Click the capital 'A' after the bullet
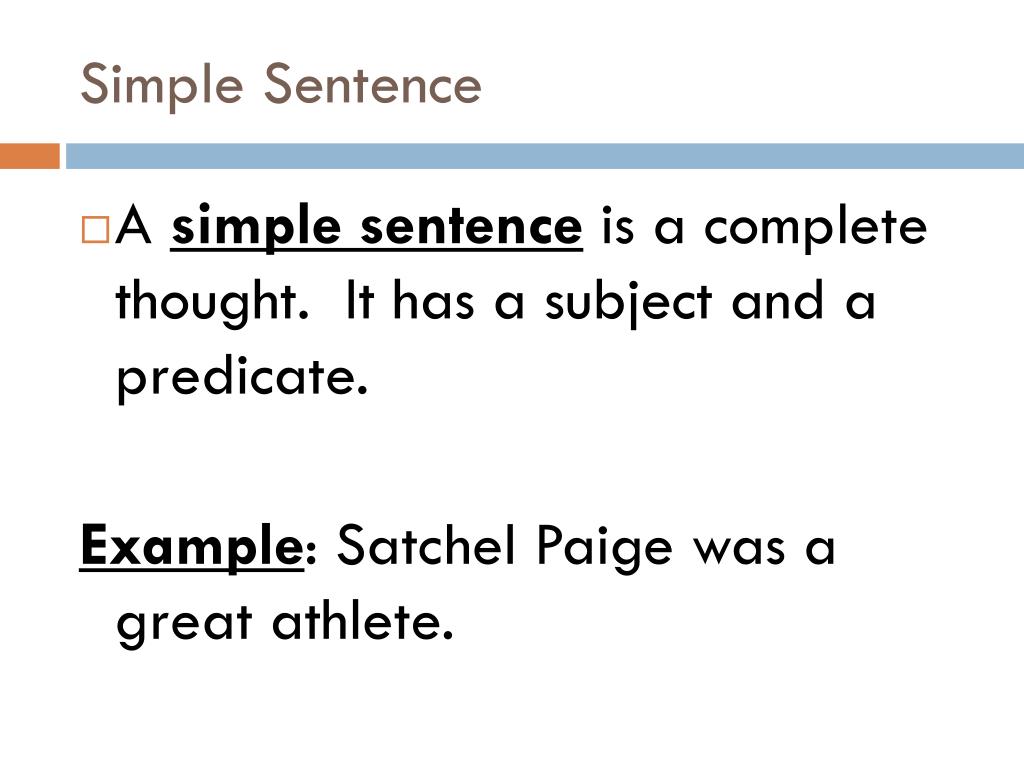The width and height of the screenshot is (1024, 768). 134,225
